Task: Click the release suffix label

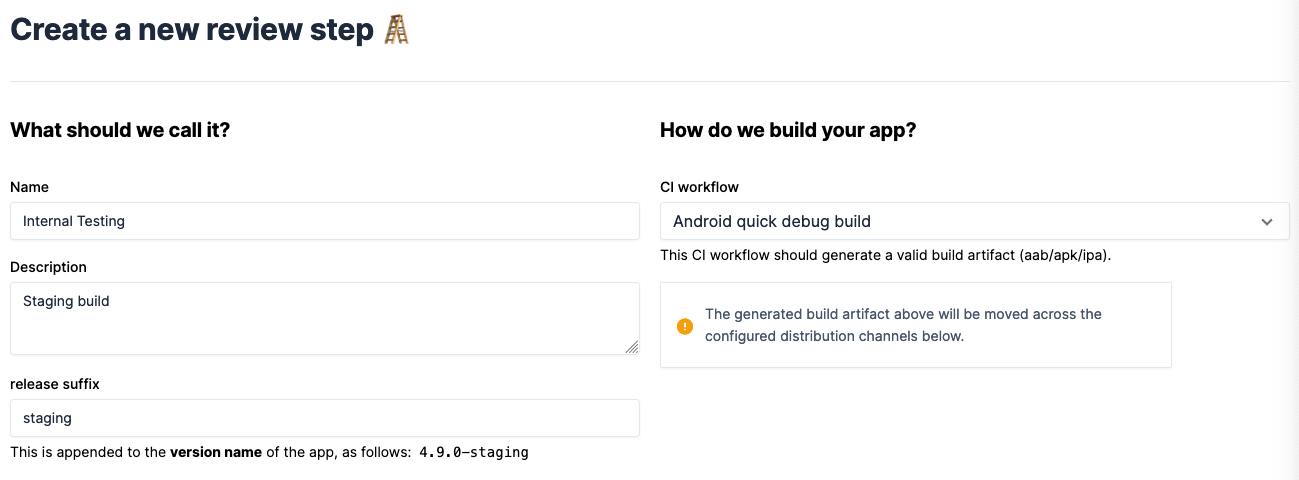Action: tap(55, 384)
